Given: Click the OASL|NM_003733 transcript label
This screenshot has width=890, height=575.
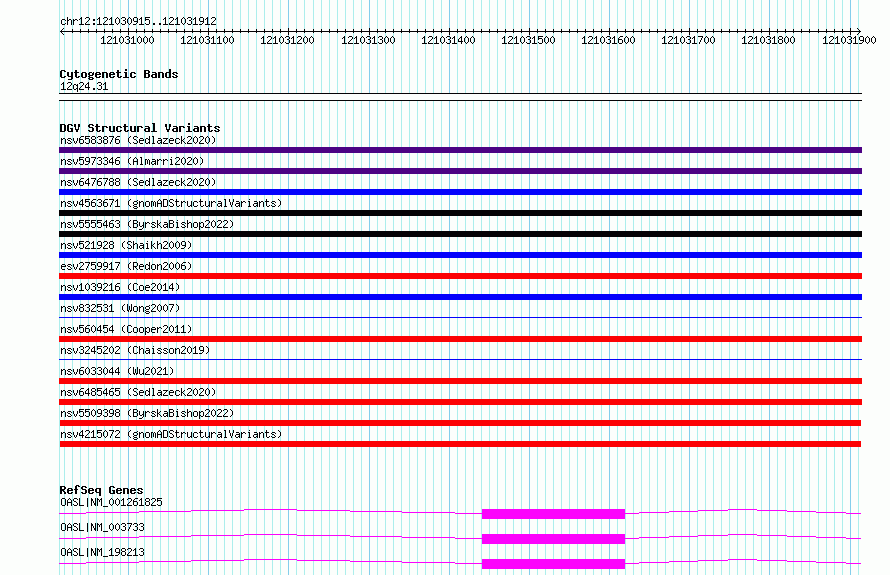Looking at the screenshot, I should point(102,527).
